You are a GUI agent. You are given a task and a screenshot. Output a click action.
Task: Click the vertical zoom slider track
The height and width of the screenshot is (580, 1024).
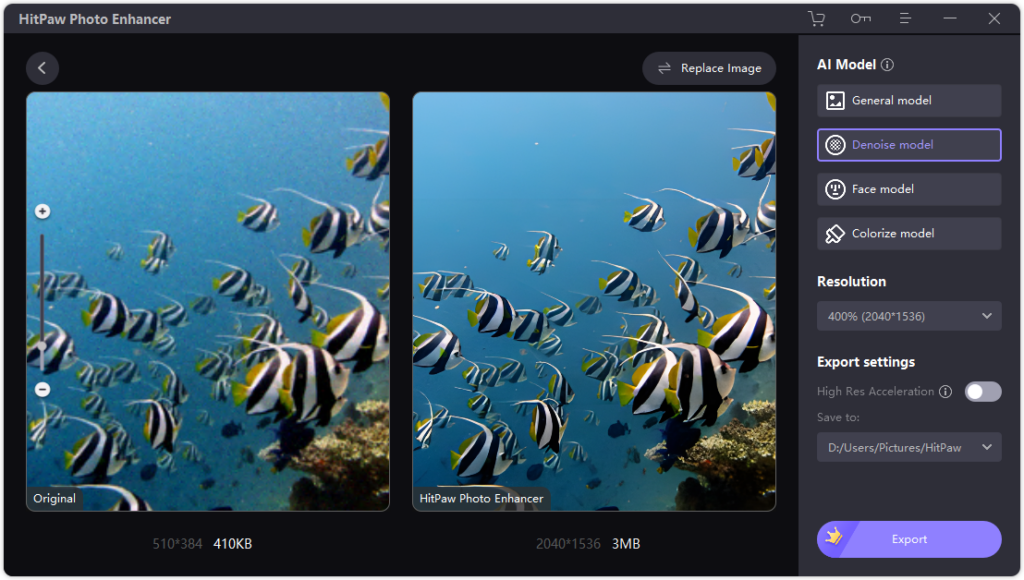(42, 300)
